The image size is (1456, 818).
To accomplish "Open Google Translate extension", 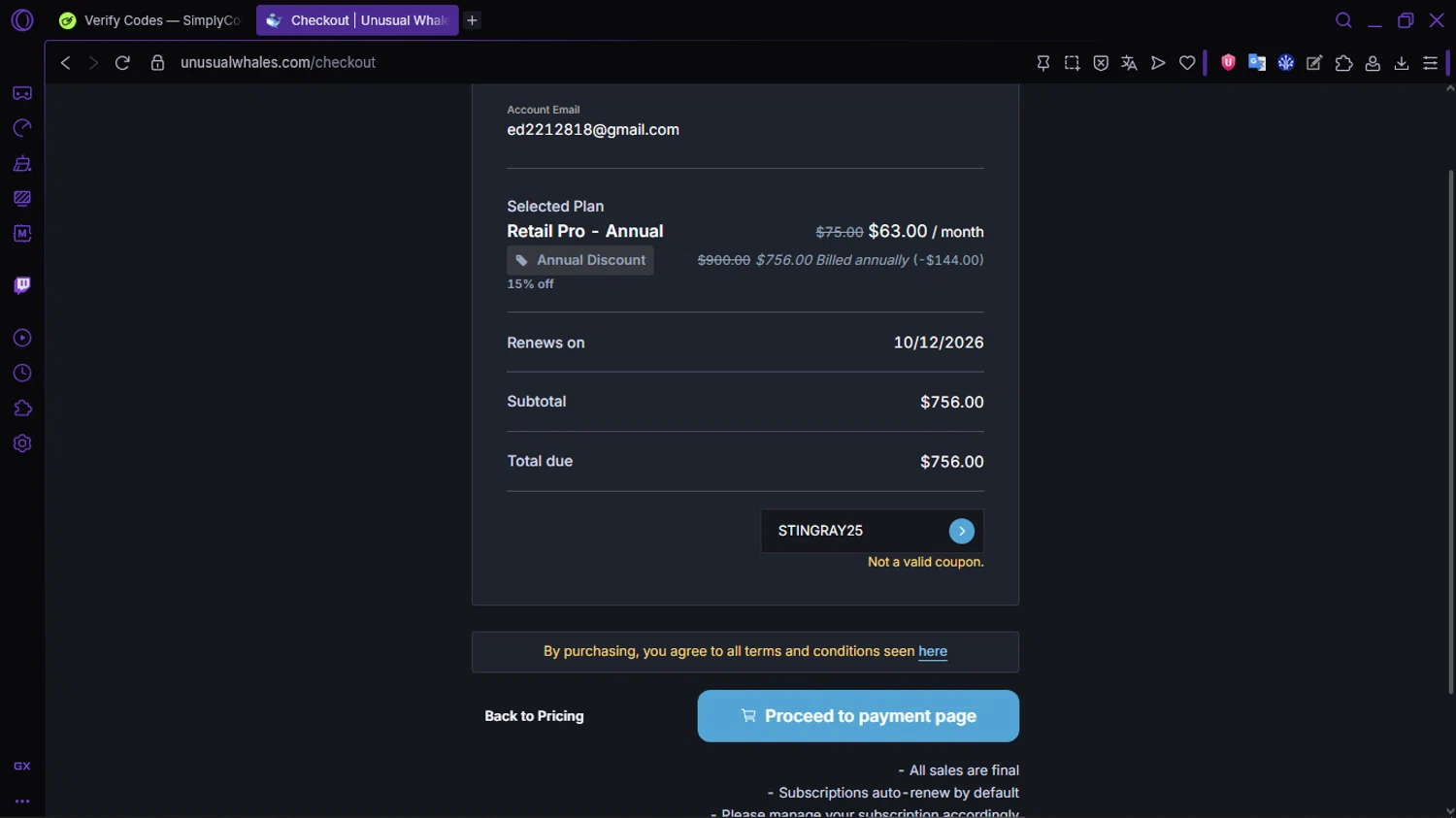I will coord(1257,62).
